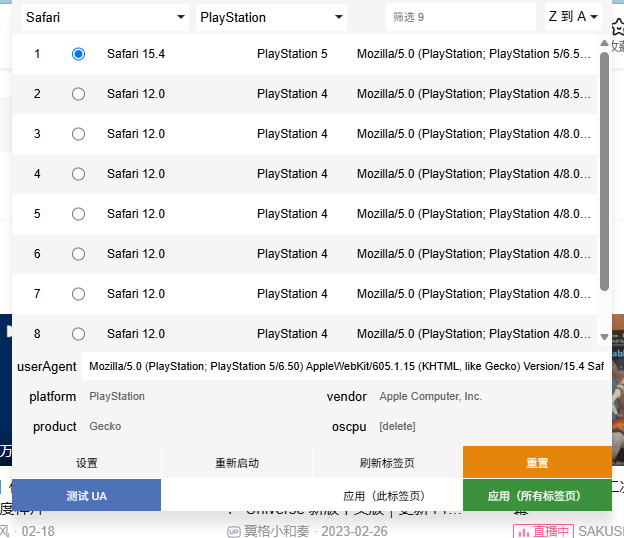624x538 pixels.
Task: Click 应用（此标签页）apply button
Action: click(x=385, y=496)
